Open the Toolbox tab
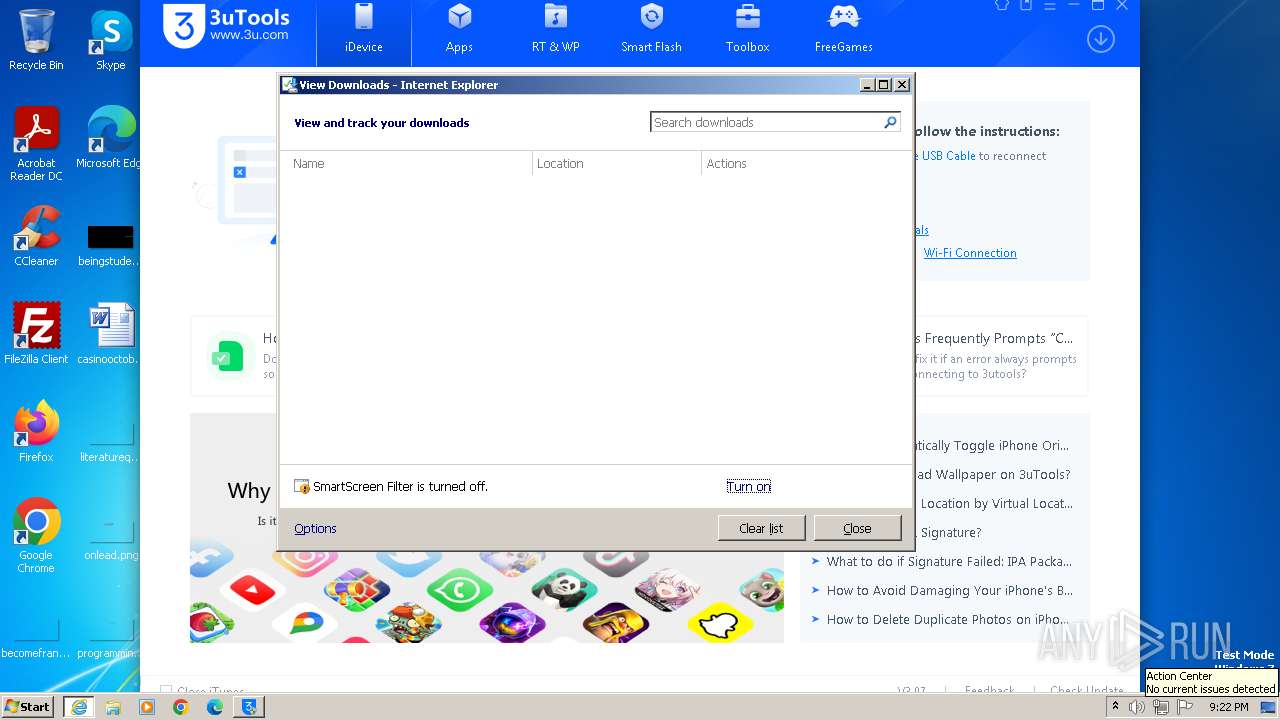 coord(747,30)
